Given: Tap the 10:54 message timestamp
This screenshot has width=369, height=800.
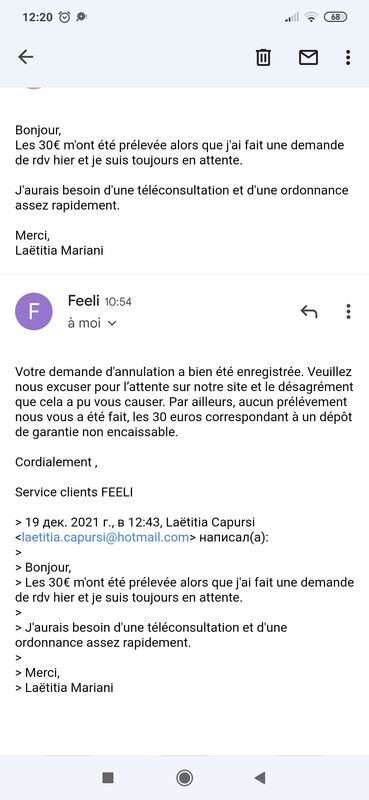Looking at the screenshot, I should click(118, 302).
